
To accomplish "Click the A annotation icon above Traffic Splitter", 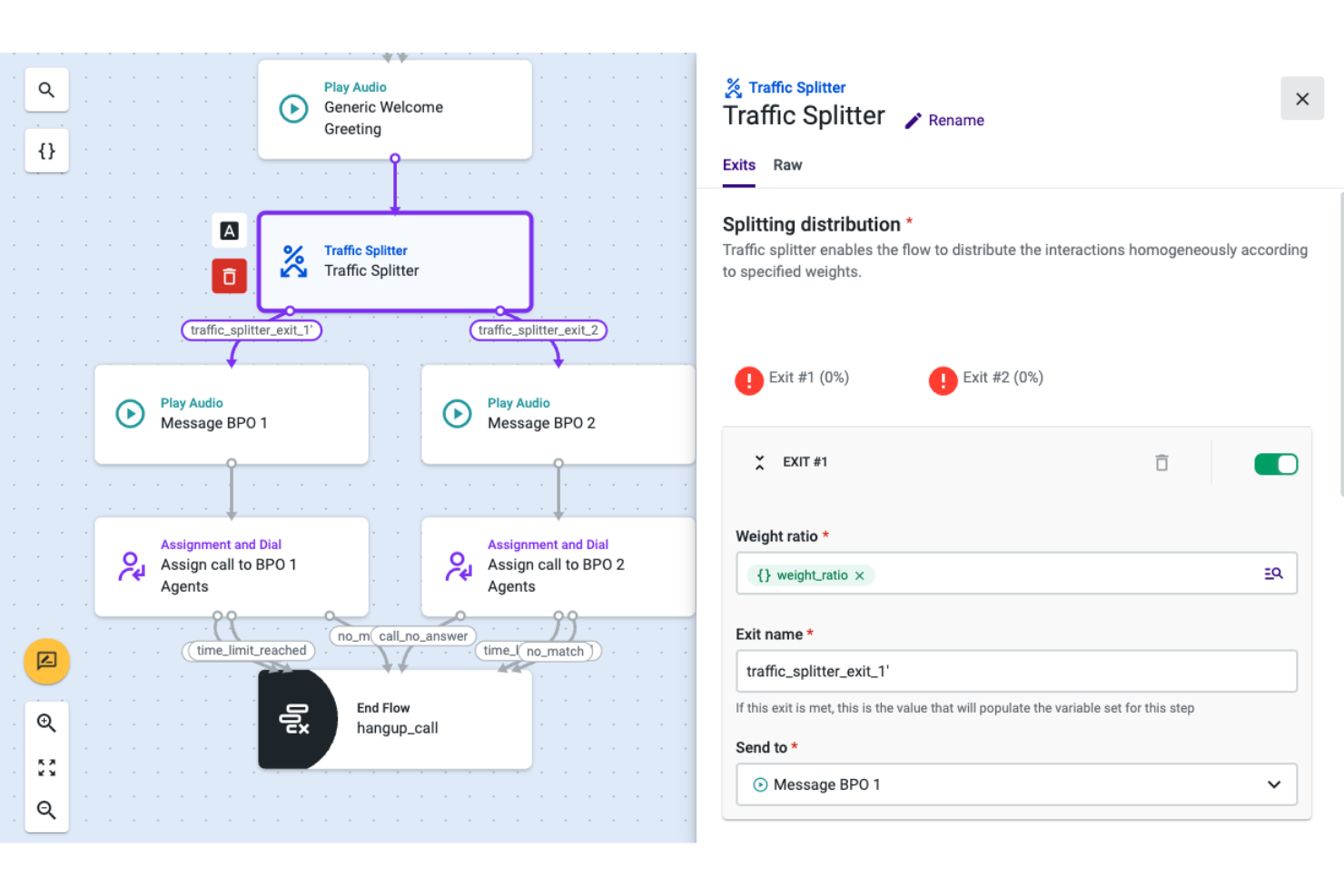I will 229,231.
